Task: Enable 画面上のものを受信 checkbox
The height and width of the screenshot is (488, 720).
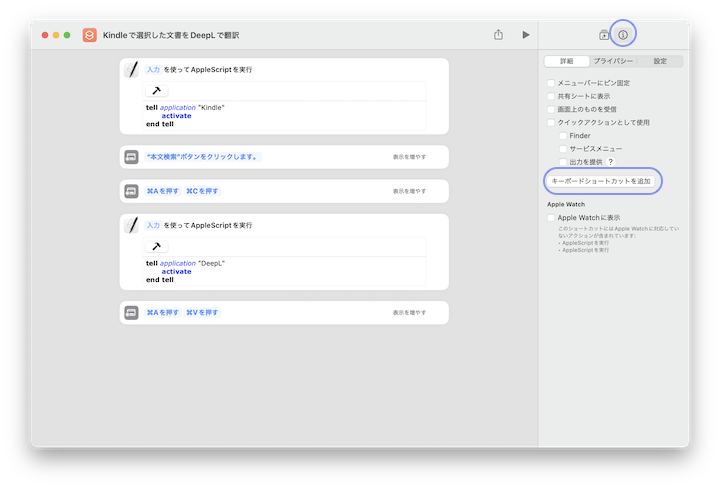Action: coord(551,109)
